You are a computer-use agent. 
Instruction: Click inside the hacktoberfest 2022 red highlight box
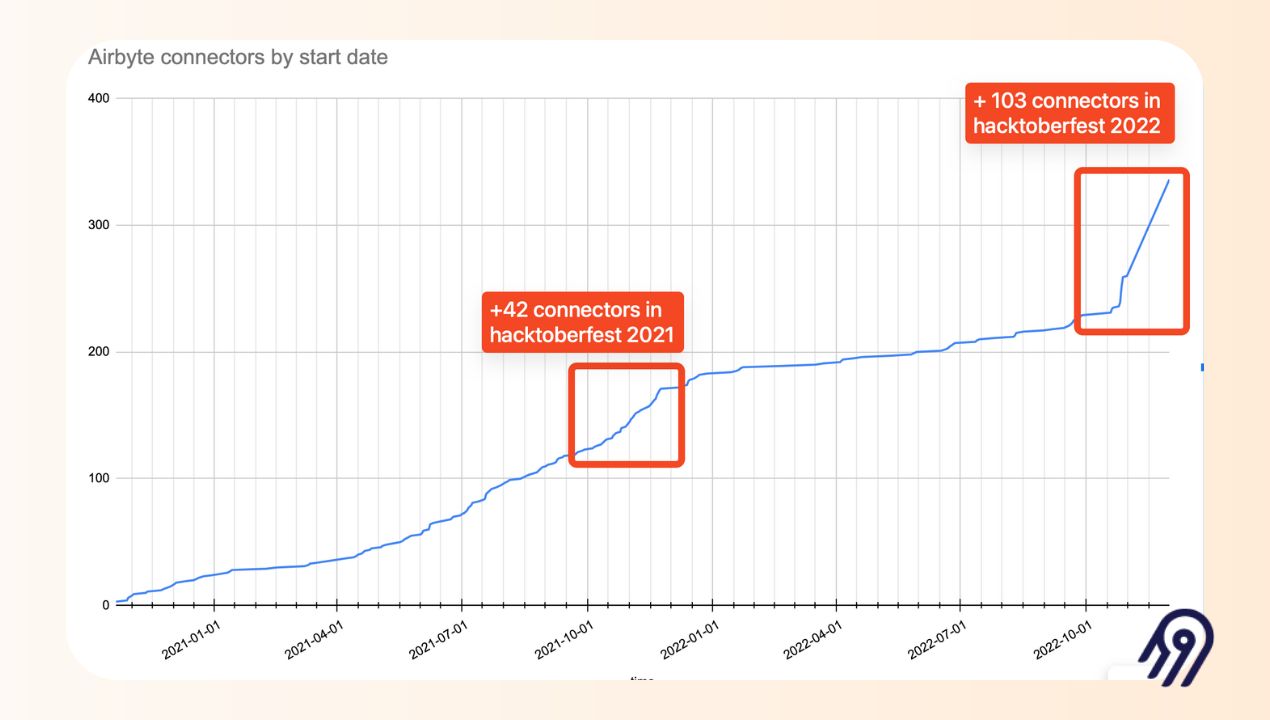[x=1131, y=251]
